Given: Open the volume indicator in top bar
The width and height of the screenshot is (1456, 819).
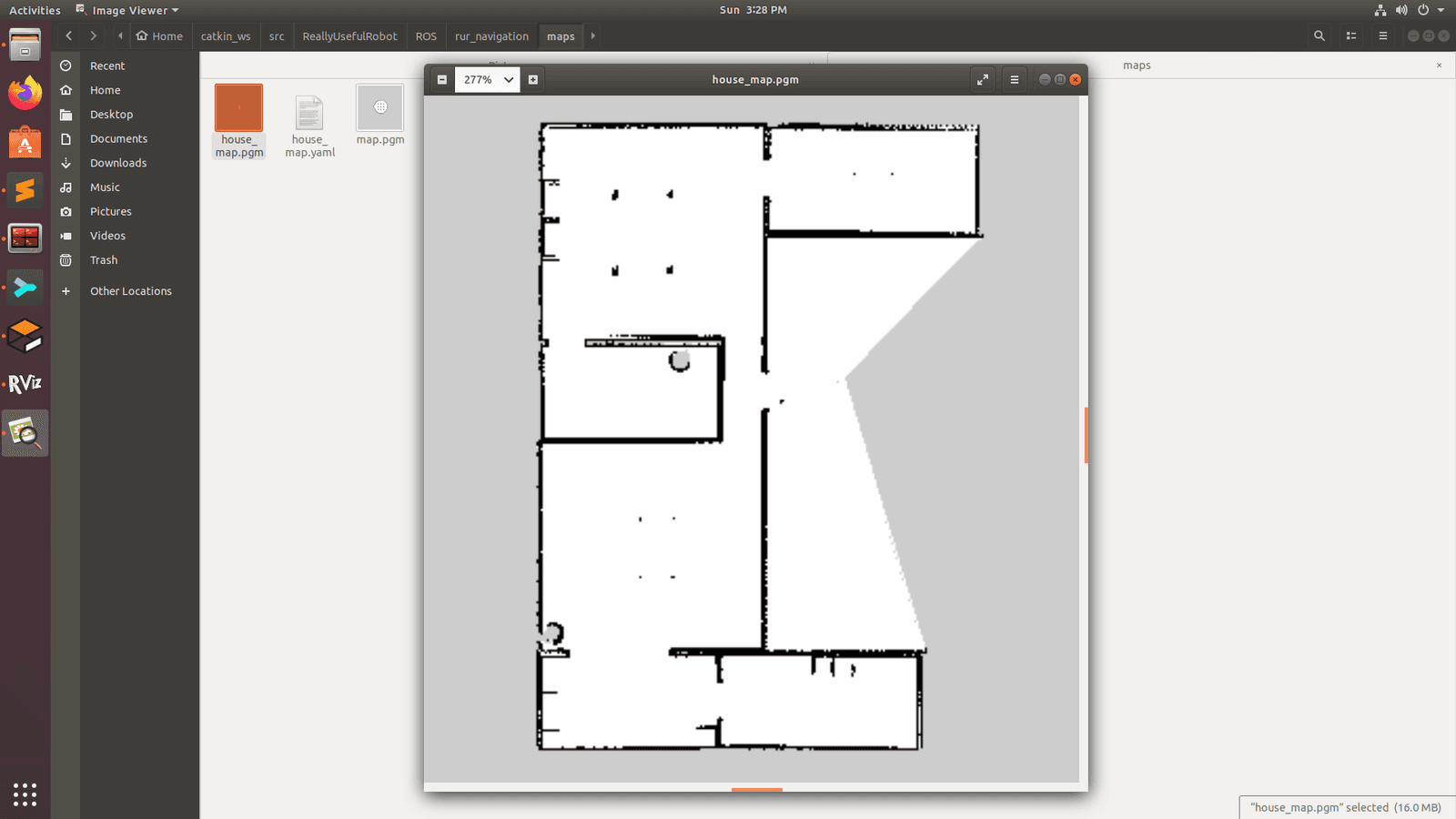Looking at the screenshot, I should click(1401, 10).
